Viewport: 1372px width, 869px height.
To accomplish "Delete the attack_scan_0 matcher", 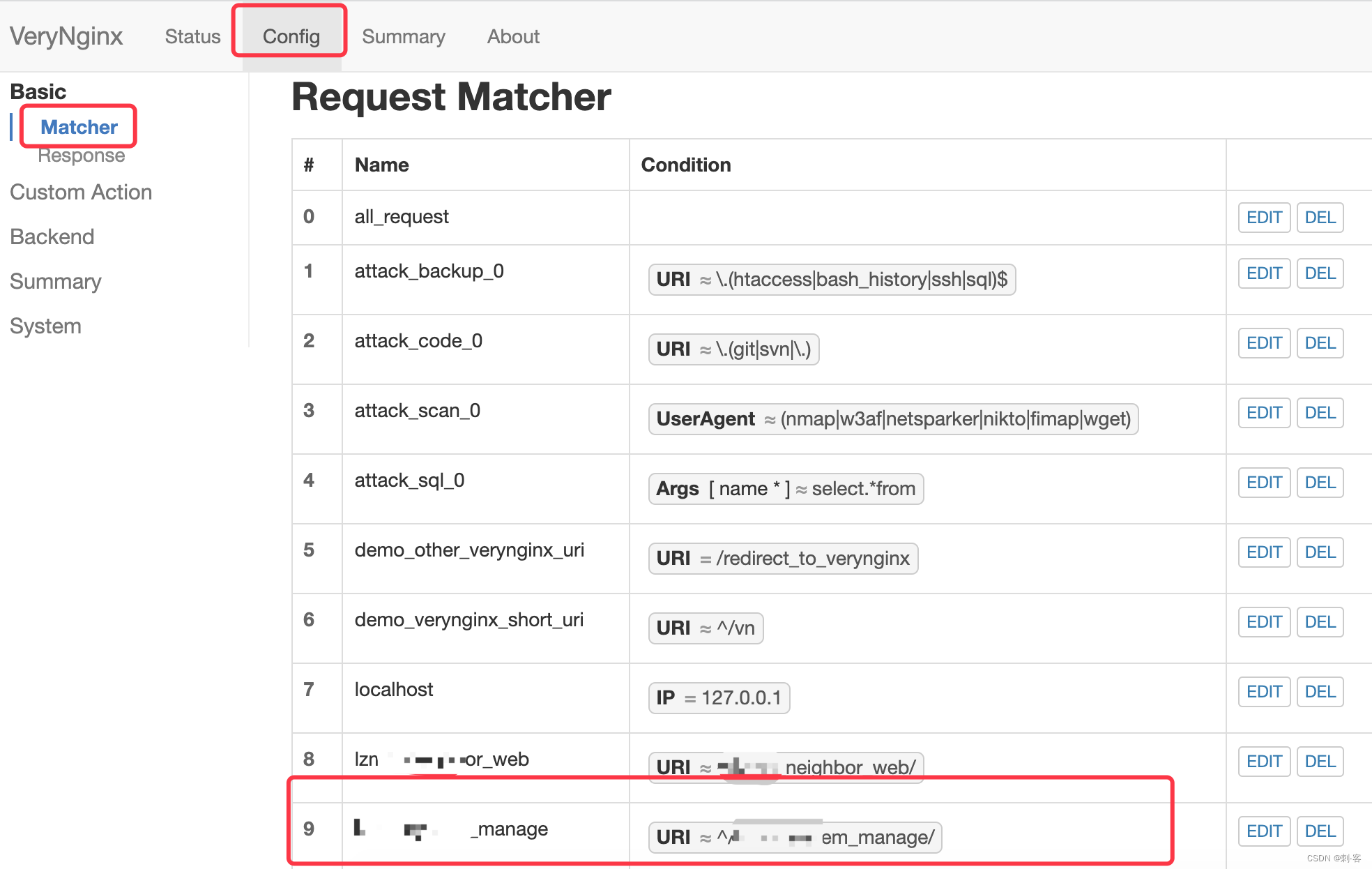I will [x=1320, y=413].
